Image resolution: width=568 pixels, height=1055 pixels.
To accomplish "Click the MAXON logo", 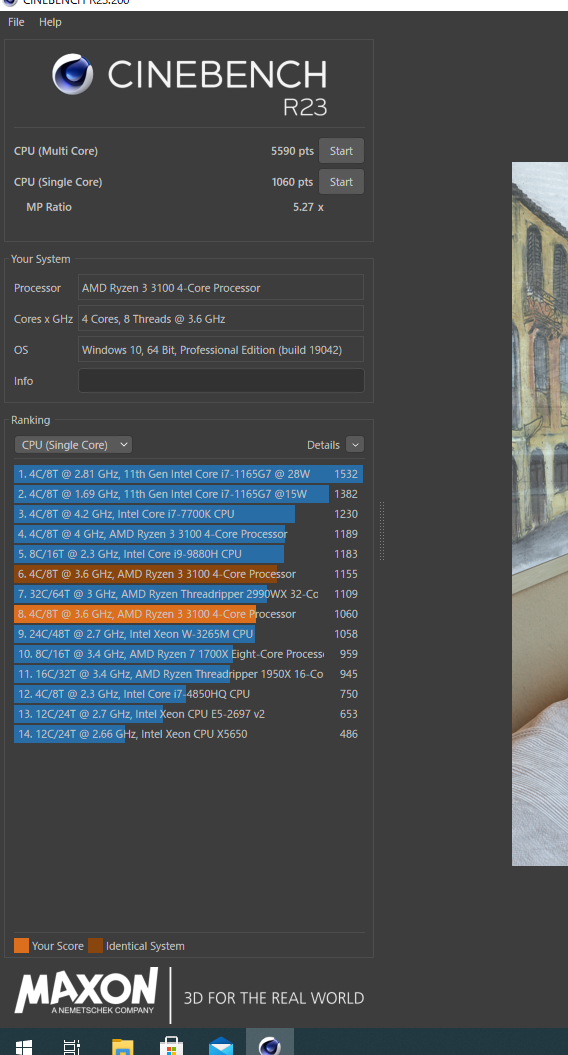I will tap(86, 992).
